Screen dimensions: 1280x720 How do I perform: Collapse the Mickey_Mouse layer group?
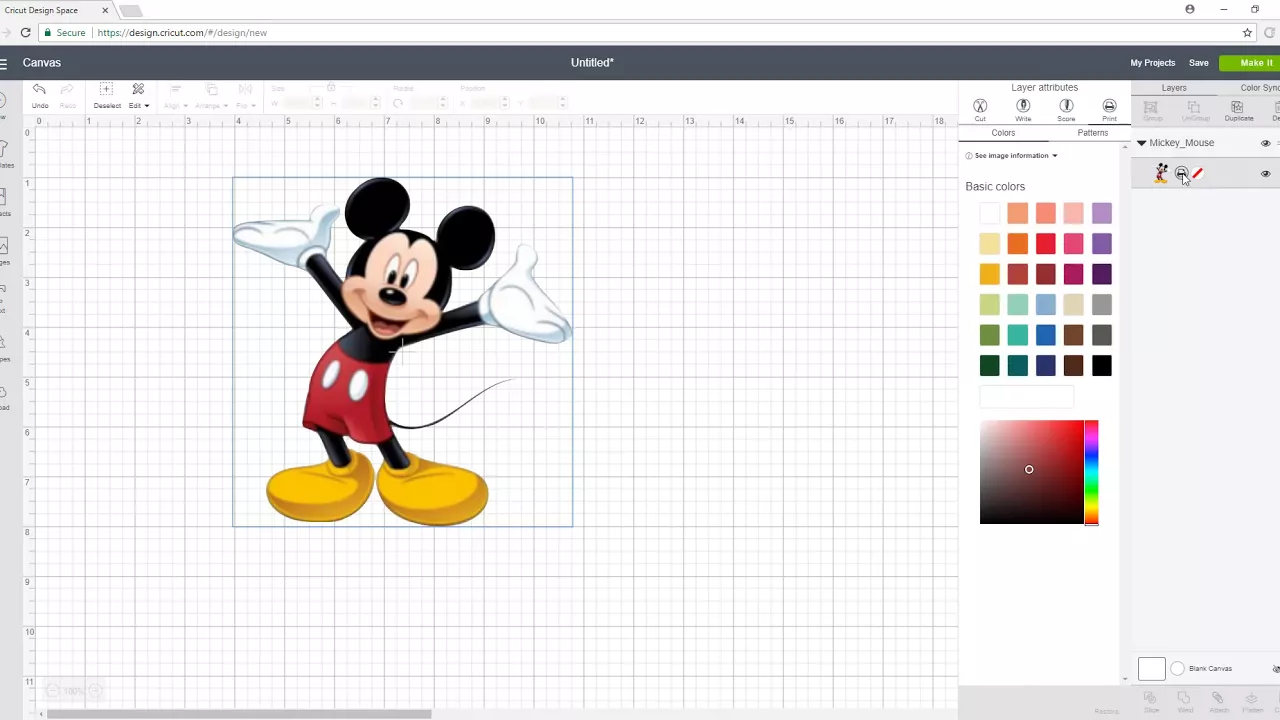1141,143
